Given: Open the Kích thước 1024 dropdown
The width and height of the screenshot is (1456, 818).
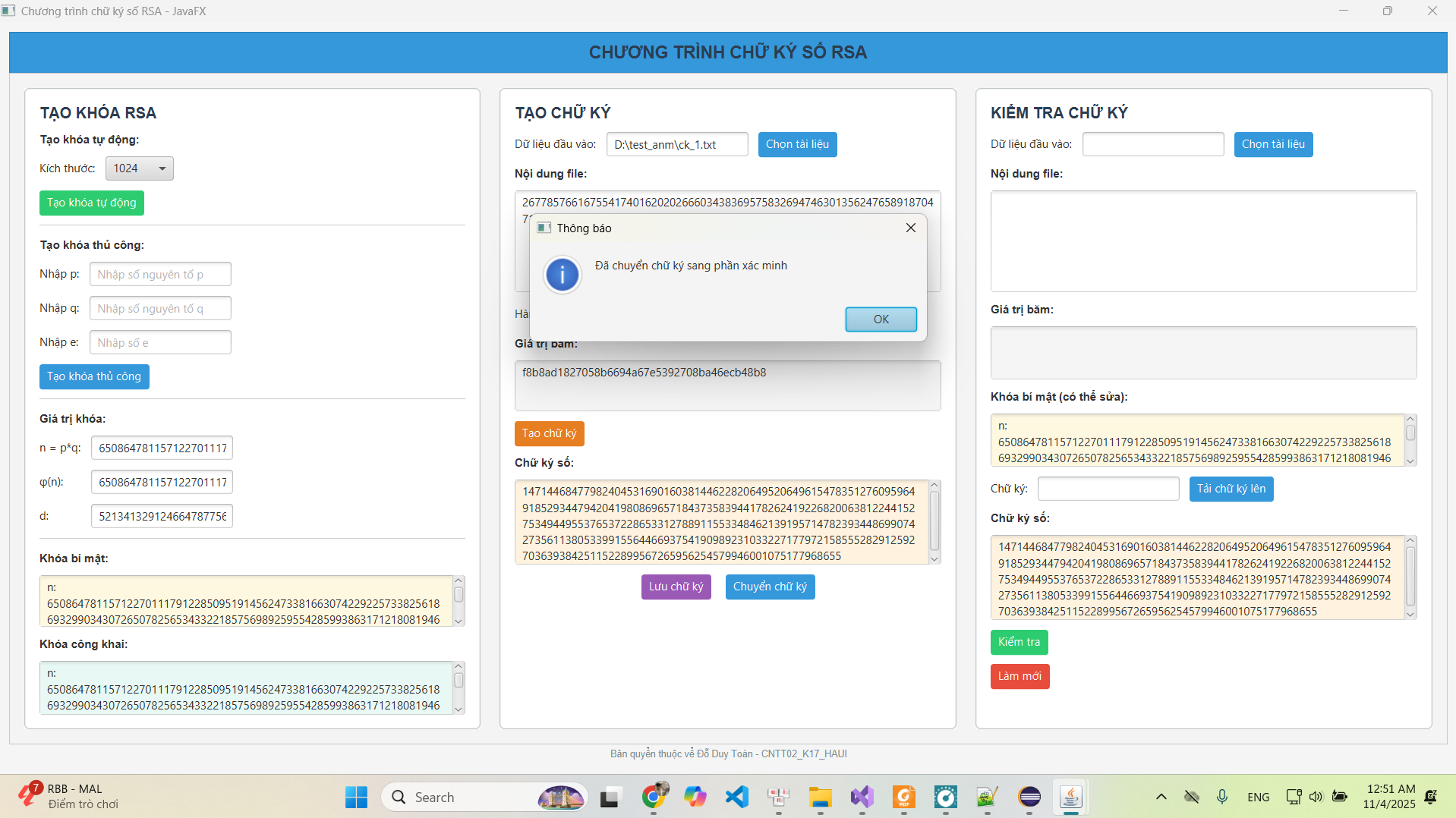Looking at the screenshot, I should tap(139, 168).
